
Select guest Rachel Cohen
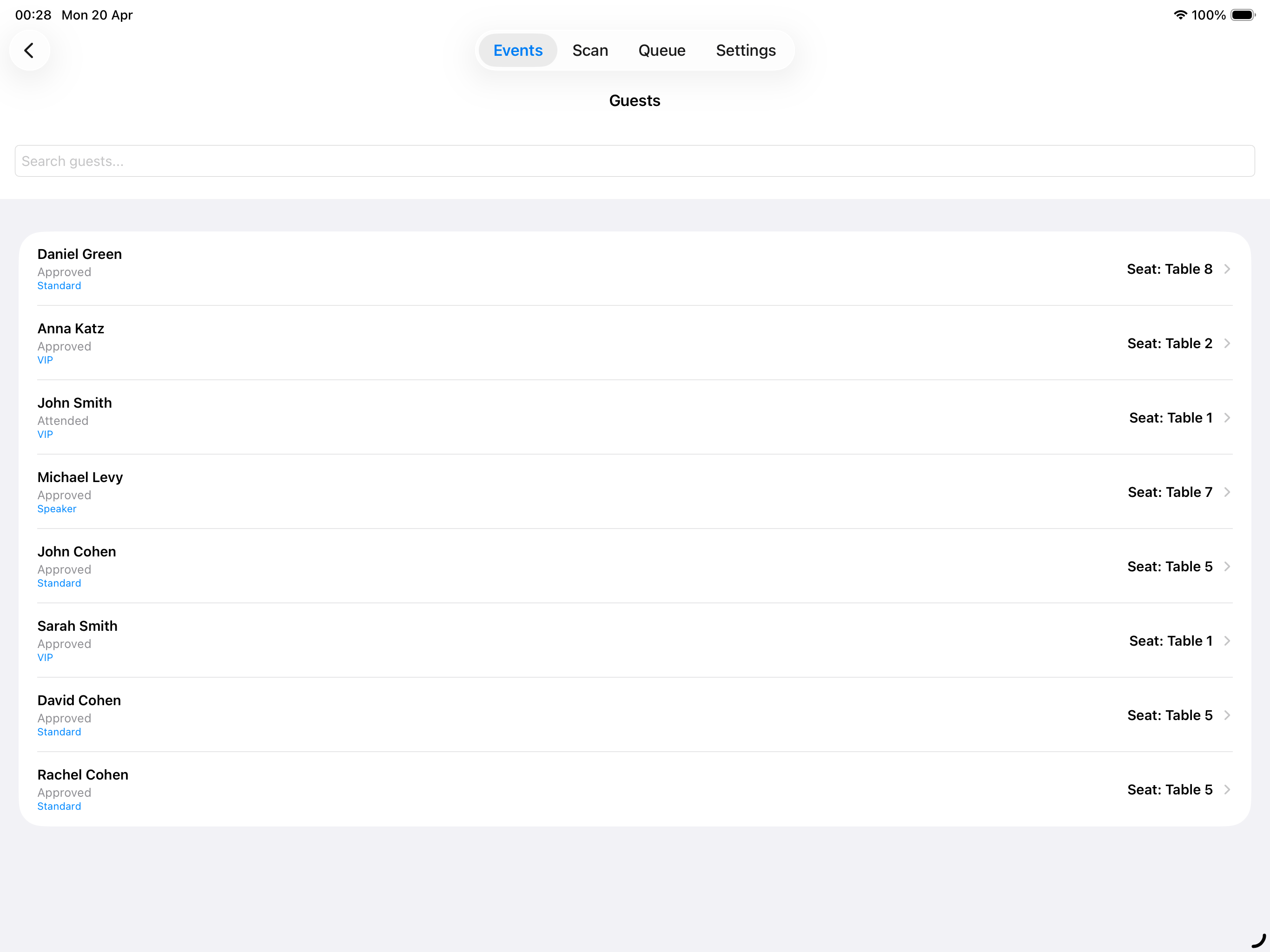[x=635, y=789]
